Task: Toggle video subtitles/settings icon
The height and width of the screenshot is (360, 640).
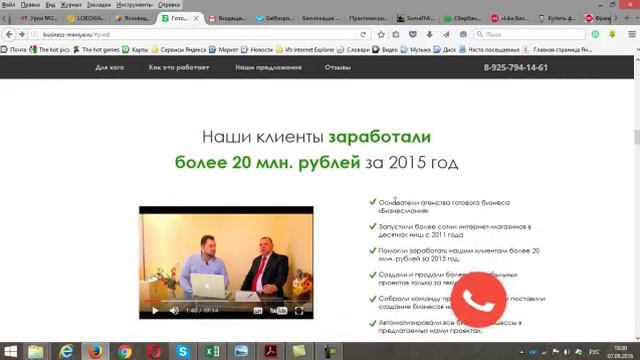Action: (x=258, y=311)
